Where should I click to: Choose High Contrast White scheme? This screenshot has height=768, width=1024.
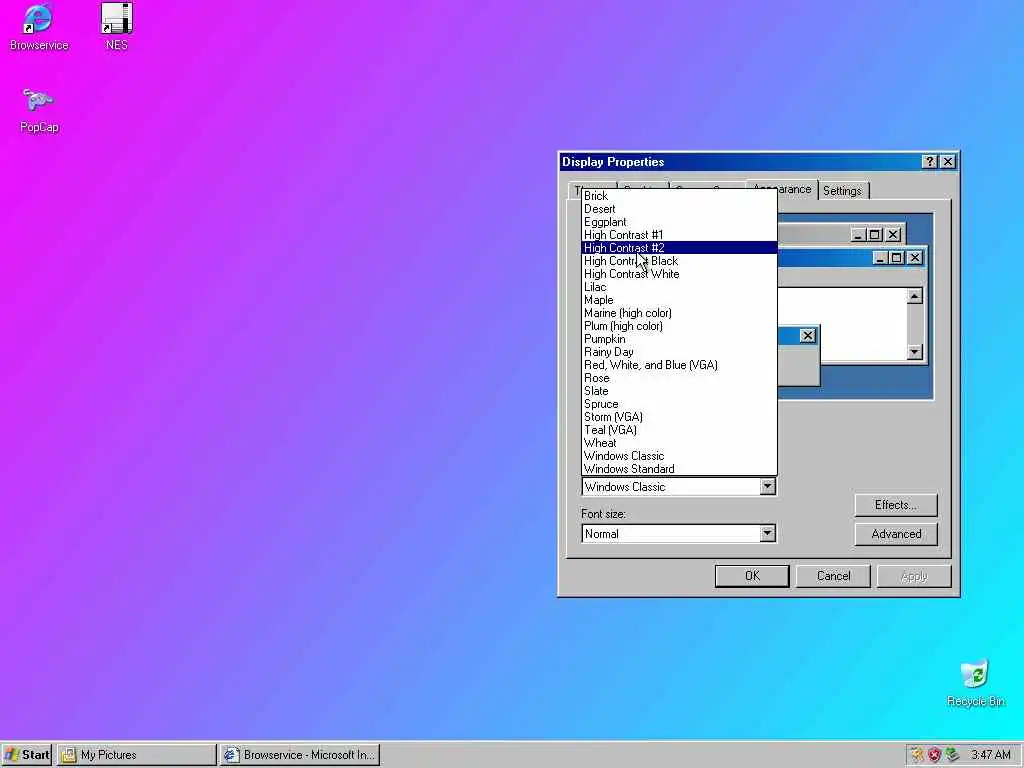[679, 274]
